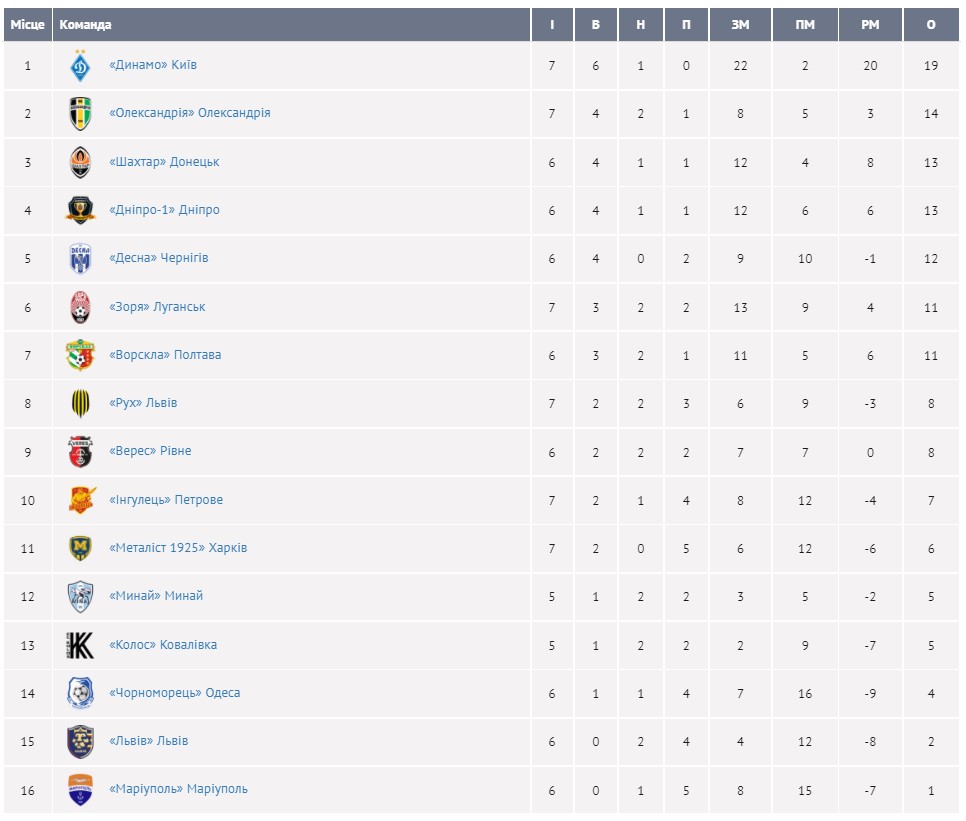Click the Chornomorets Odesa club crest
The image size is (966, 821).
[80, 693]
